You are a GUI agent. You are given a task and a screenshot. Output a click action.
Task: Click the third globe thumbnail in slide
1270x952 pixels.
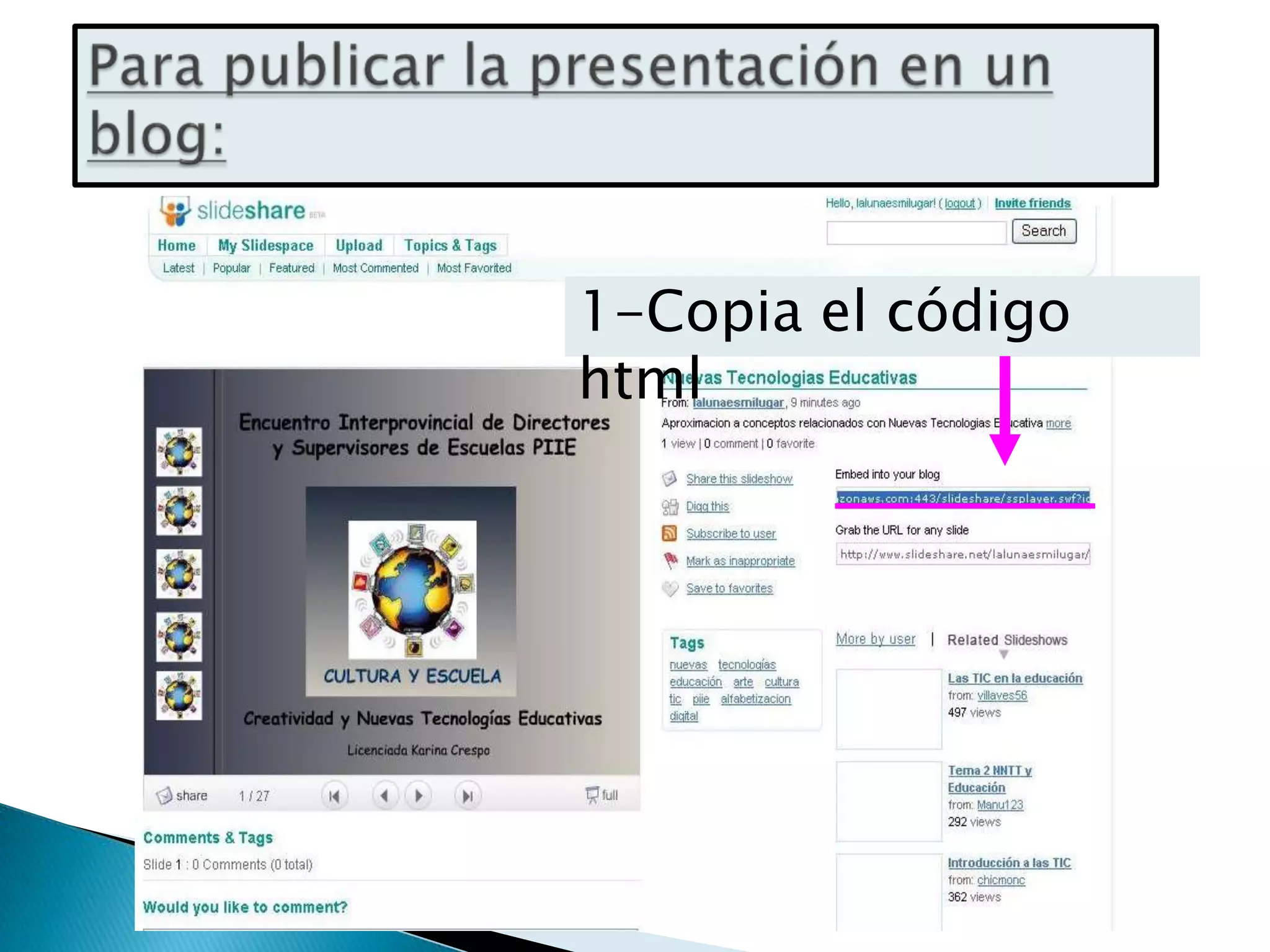click(179, 574)
